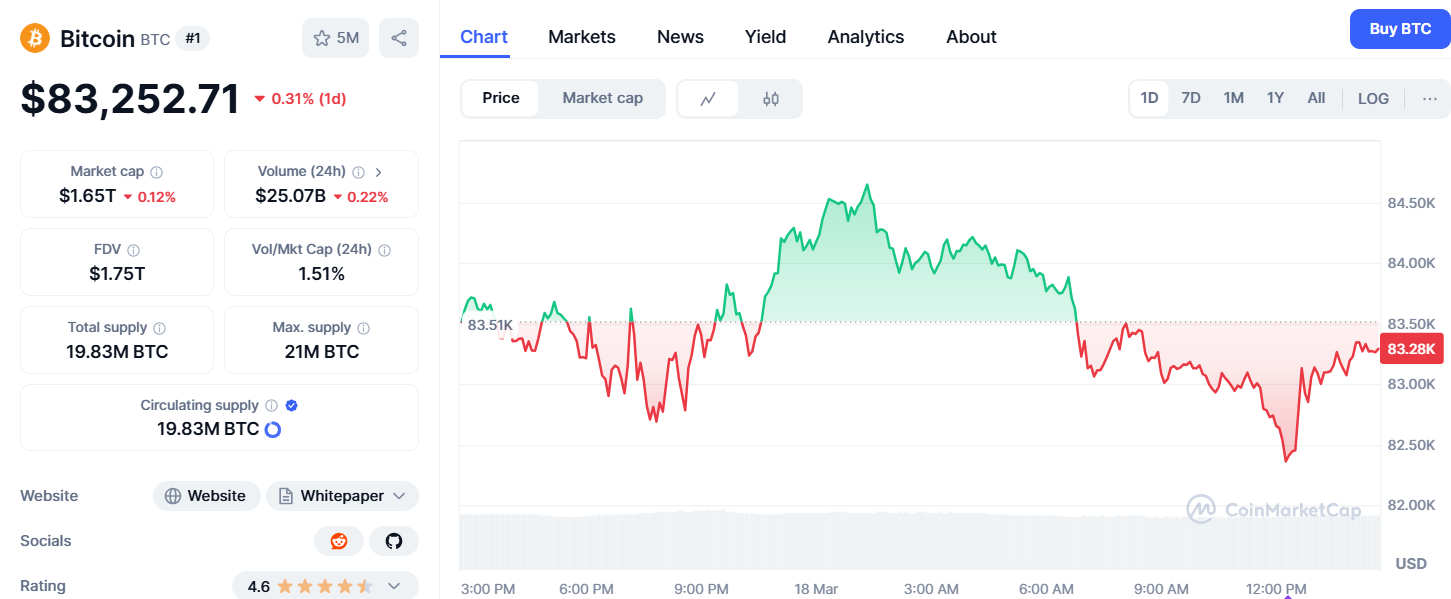Open Bitcoin GitHub social link
The width and height of the screenshot is (1451, 599).
[x=394, y=541]
